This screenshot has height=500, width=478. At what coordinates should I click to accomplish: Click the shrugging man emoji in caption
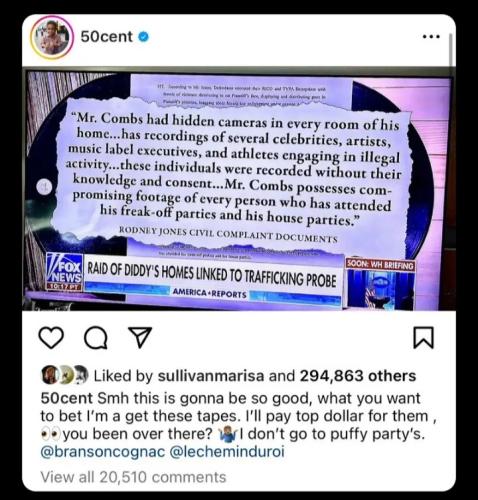click(x=228, y=434)
